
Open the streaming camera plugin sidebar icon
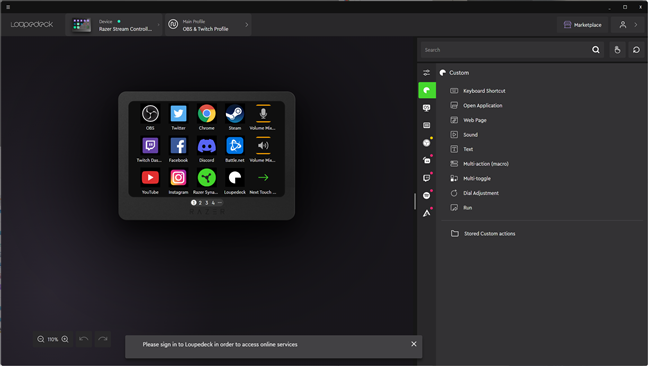click(x=426, y=160)
